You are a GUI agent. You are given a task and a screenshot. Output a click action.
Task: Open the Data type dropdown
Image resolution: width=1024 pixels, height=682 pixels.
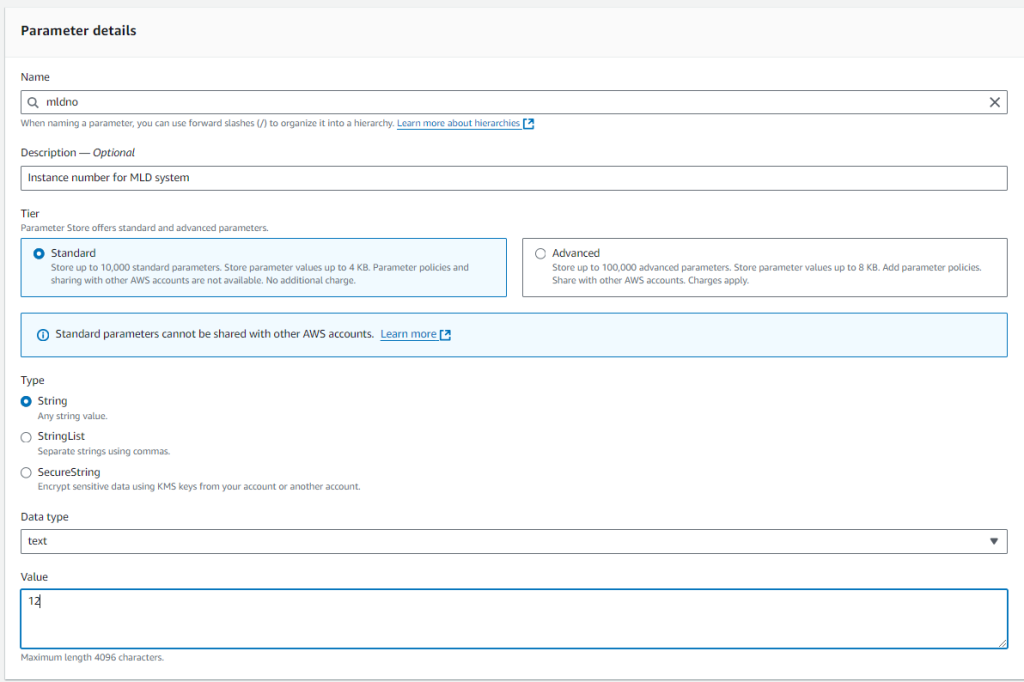pos(512,541)
